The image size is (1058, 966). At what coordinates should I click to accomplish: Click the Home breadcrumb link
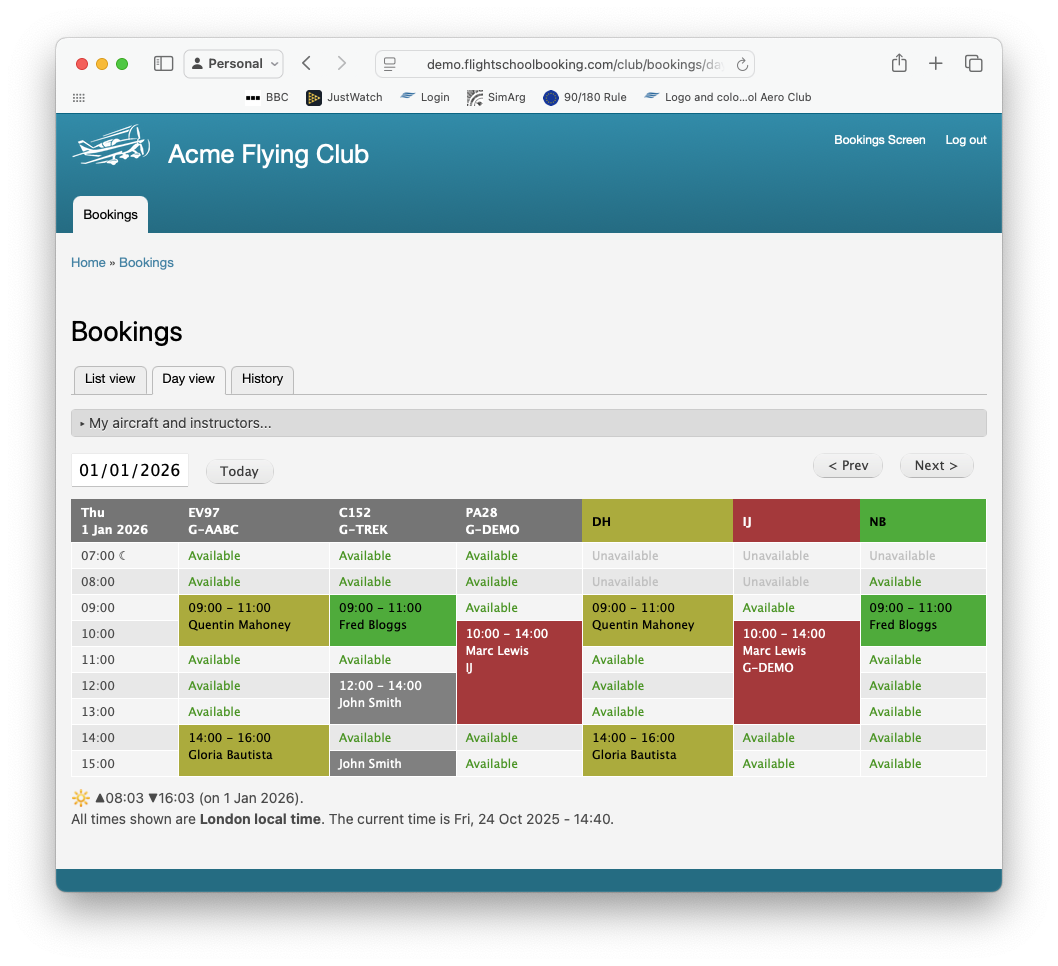tap(88, 263)
